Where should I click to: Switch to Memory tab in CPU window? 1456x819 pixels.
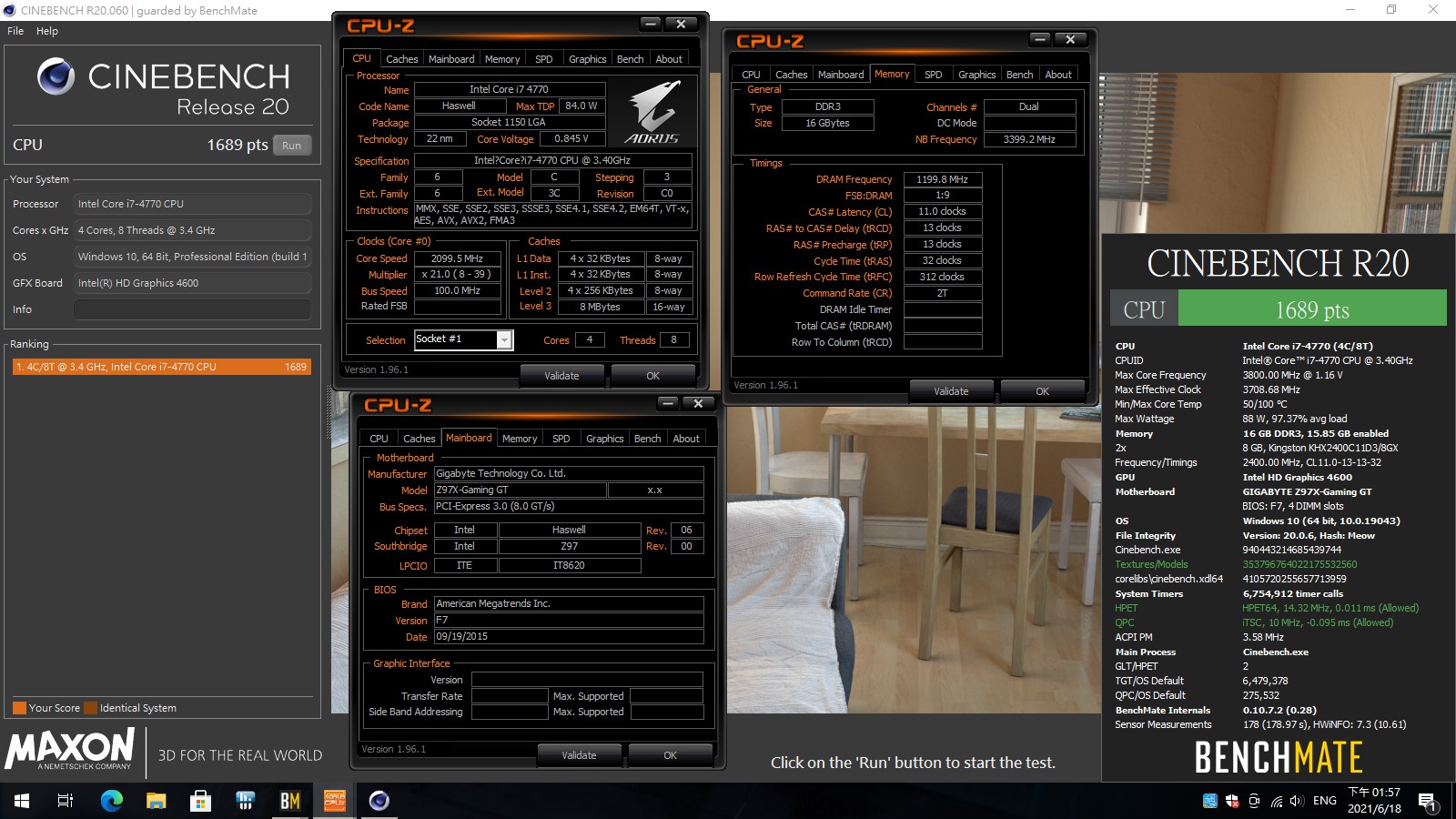tap(502, 59)
